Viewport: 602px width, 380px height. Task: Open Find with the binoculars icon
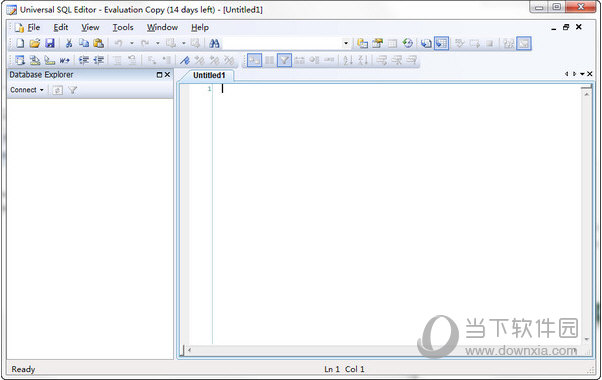214,43
